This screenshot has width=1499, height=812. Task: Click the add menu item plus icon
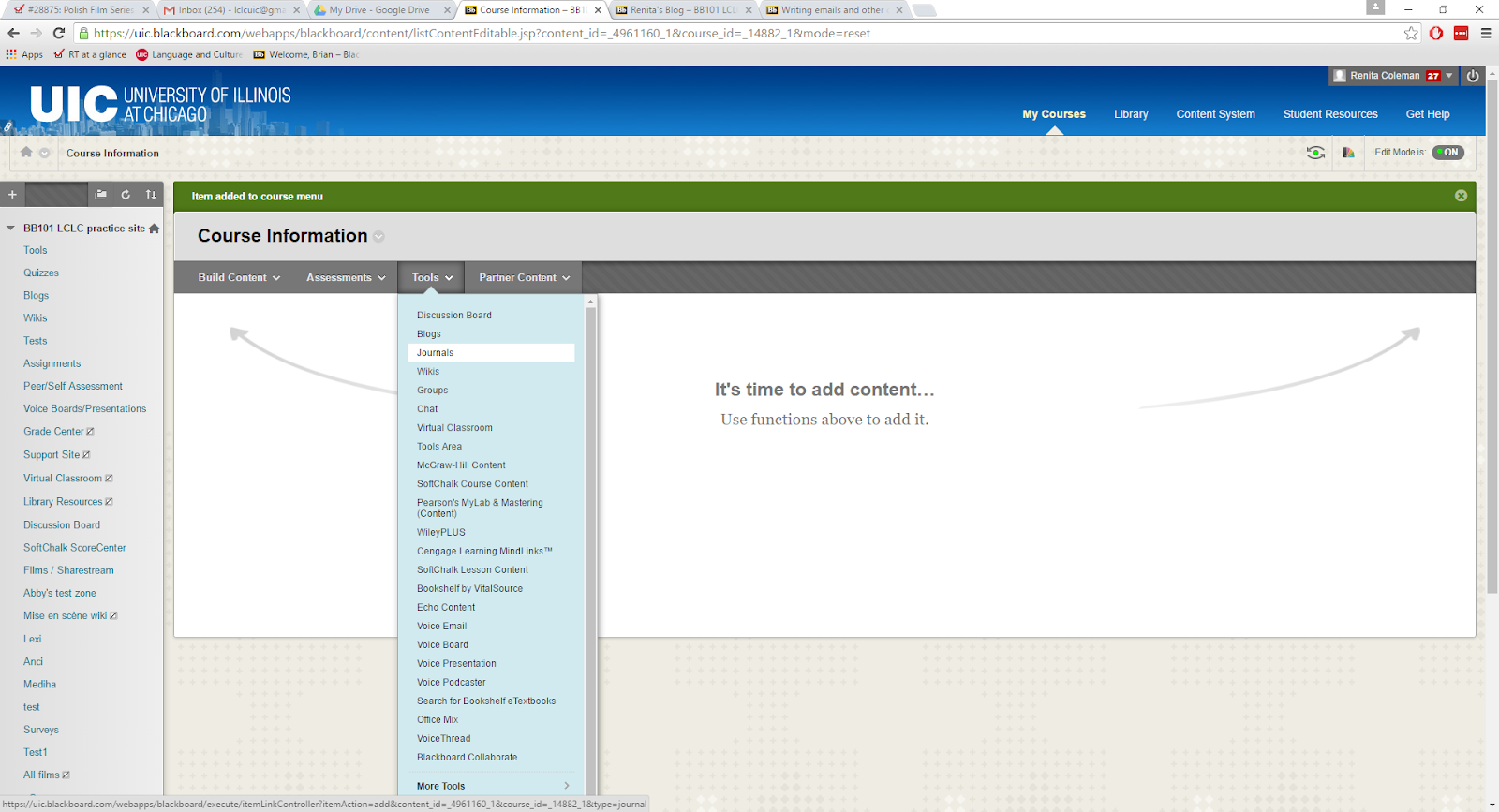[12, 195]
